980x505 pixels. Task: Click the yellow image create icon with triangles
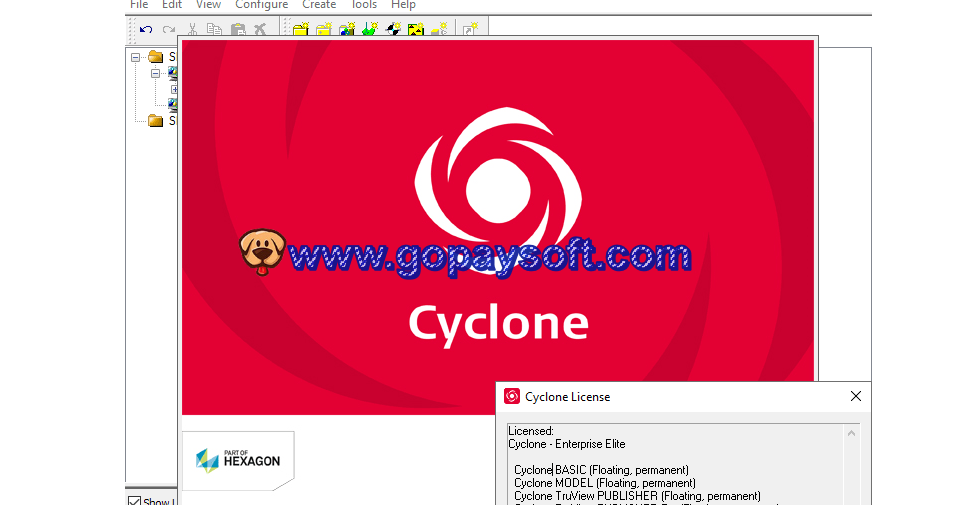[x=416, y=29]
